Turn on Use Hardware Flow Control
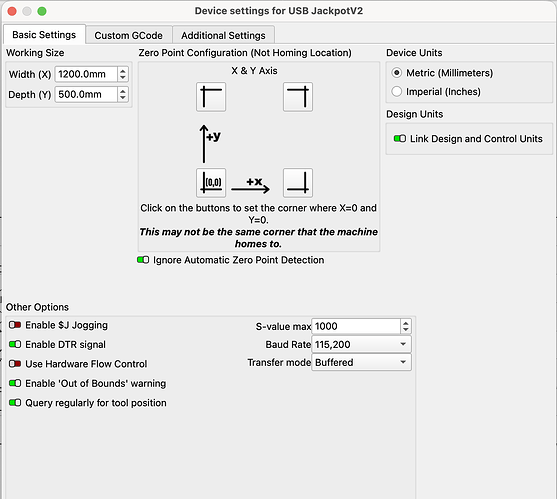The height and width of the screenshot is (499, 557). click(15, 364)
